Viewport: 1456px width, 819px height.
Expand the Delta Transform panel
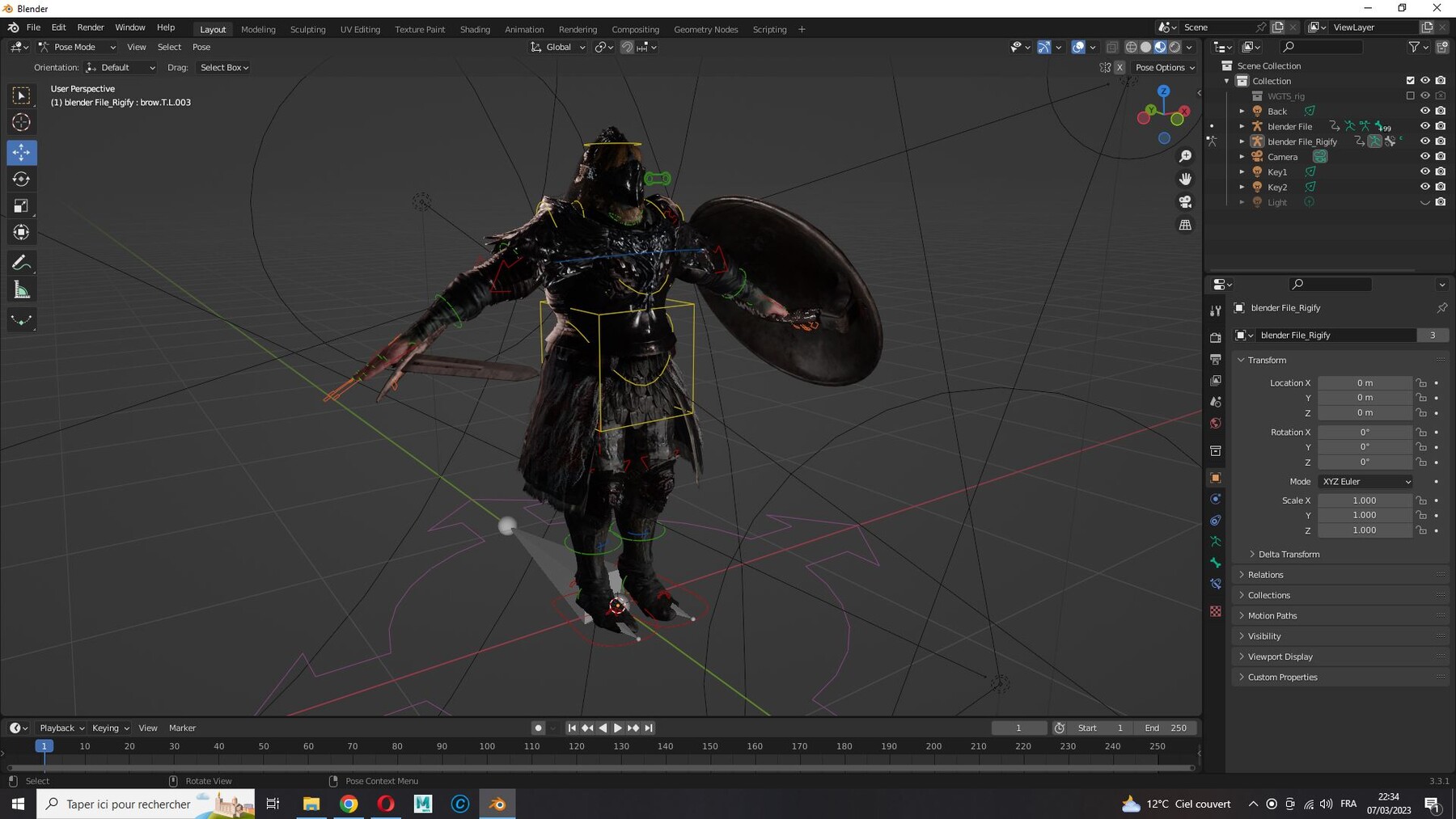click(x=1288, y=555)
